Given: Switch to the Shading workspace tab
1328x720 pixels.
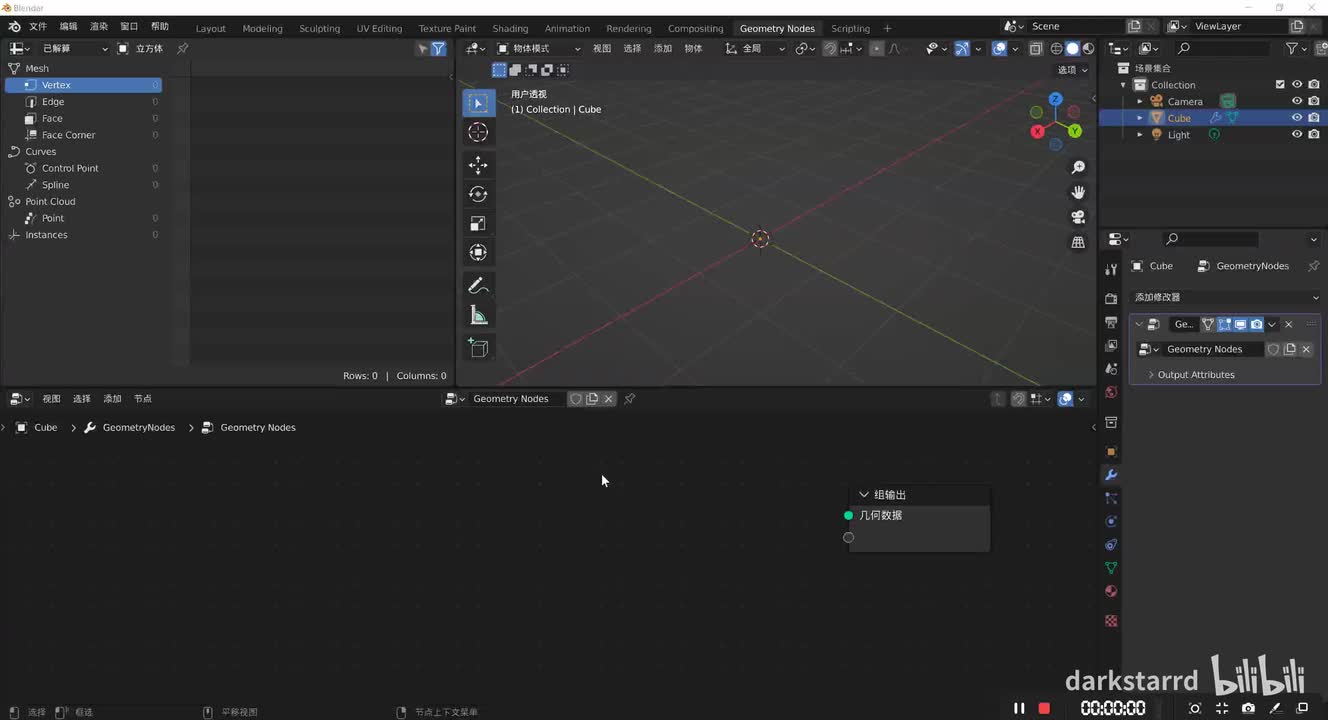Looking at the screenshot, I should (x=510, y=28).
